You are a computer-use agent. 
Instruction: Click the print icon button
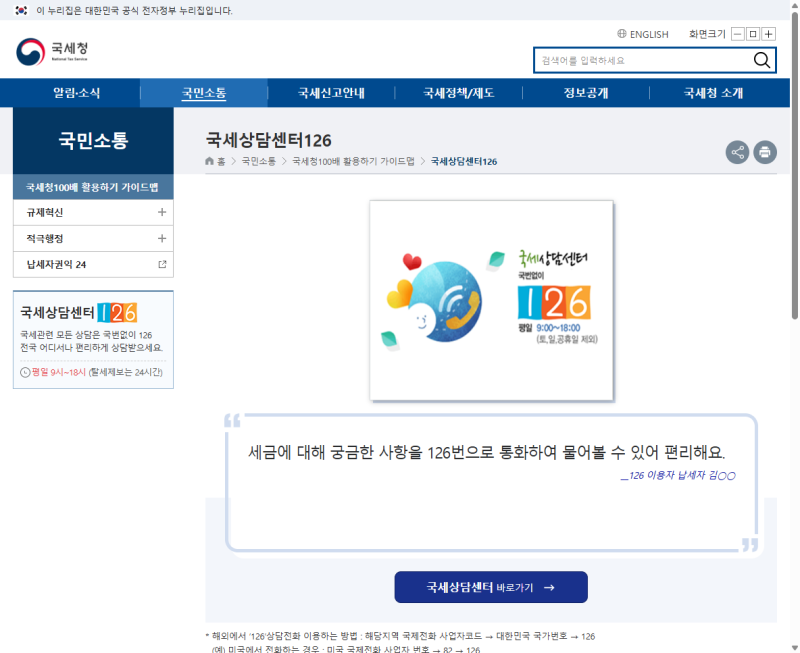pos(765,152)
